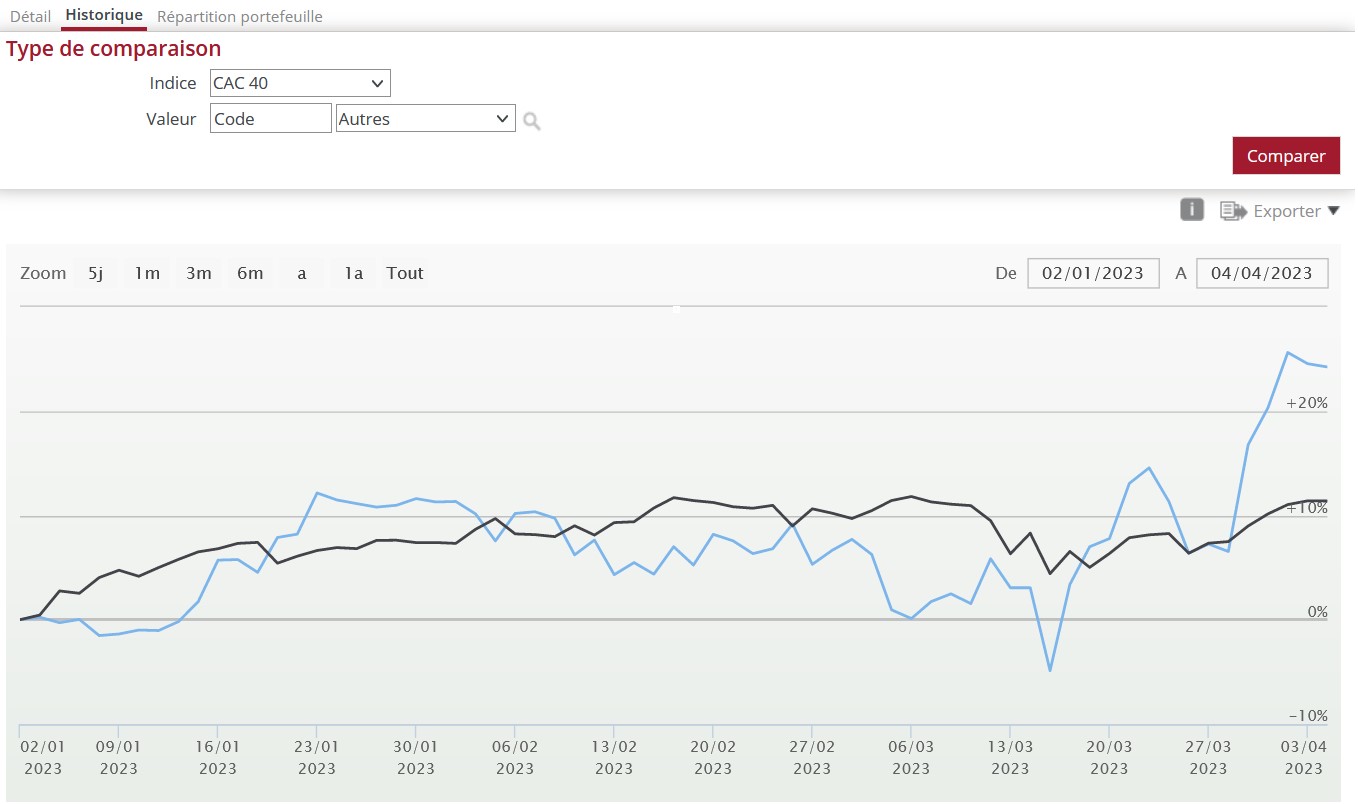Click the Code input field
Viewport: 1358px width, 804px height.
271,119
